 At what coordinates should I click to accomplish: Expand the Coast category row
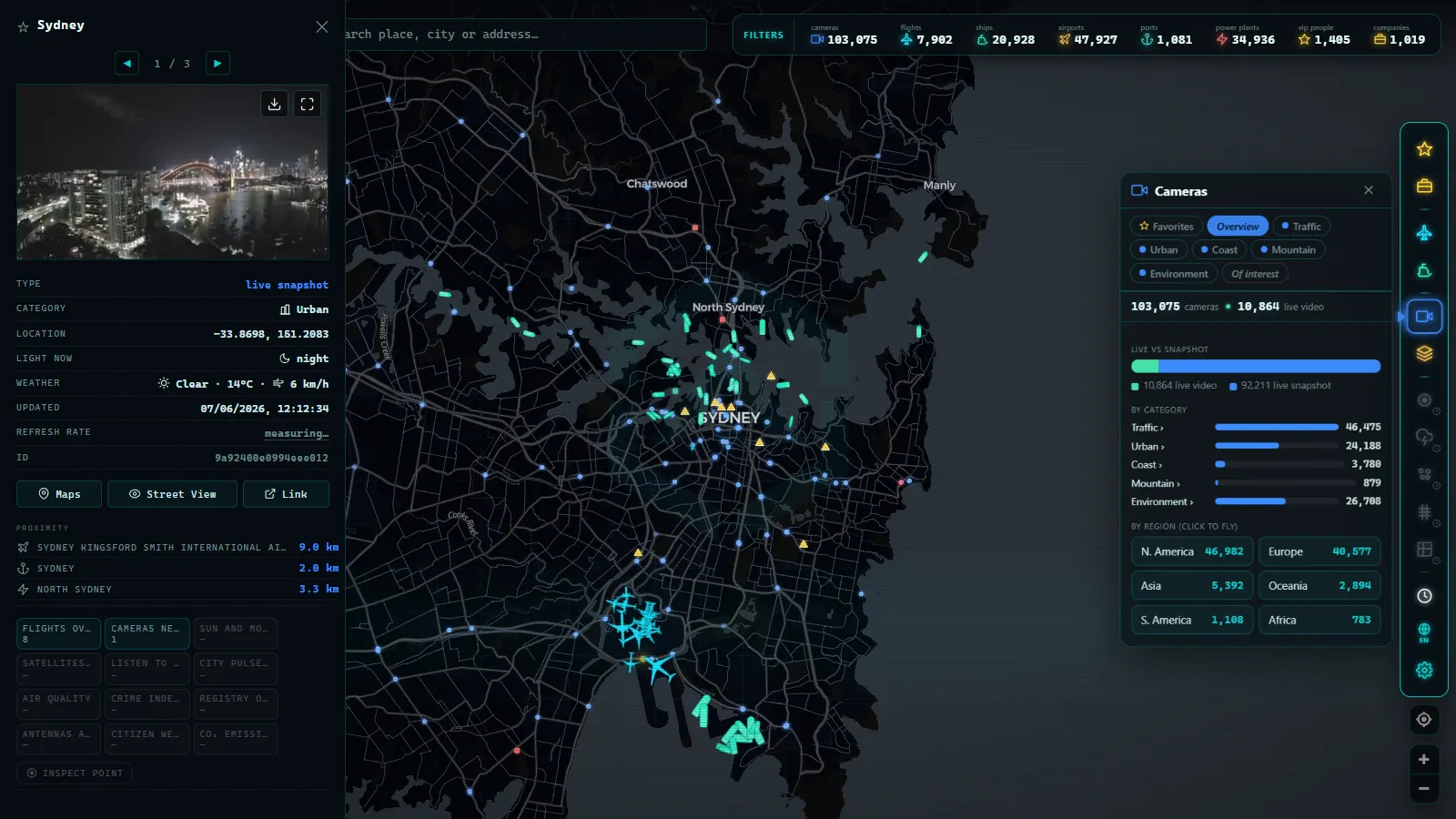[1256, 464]
